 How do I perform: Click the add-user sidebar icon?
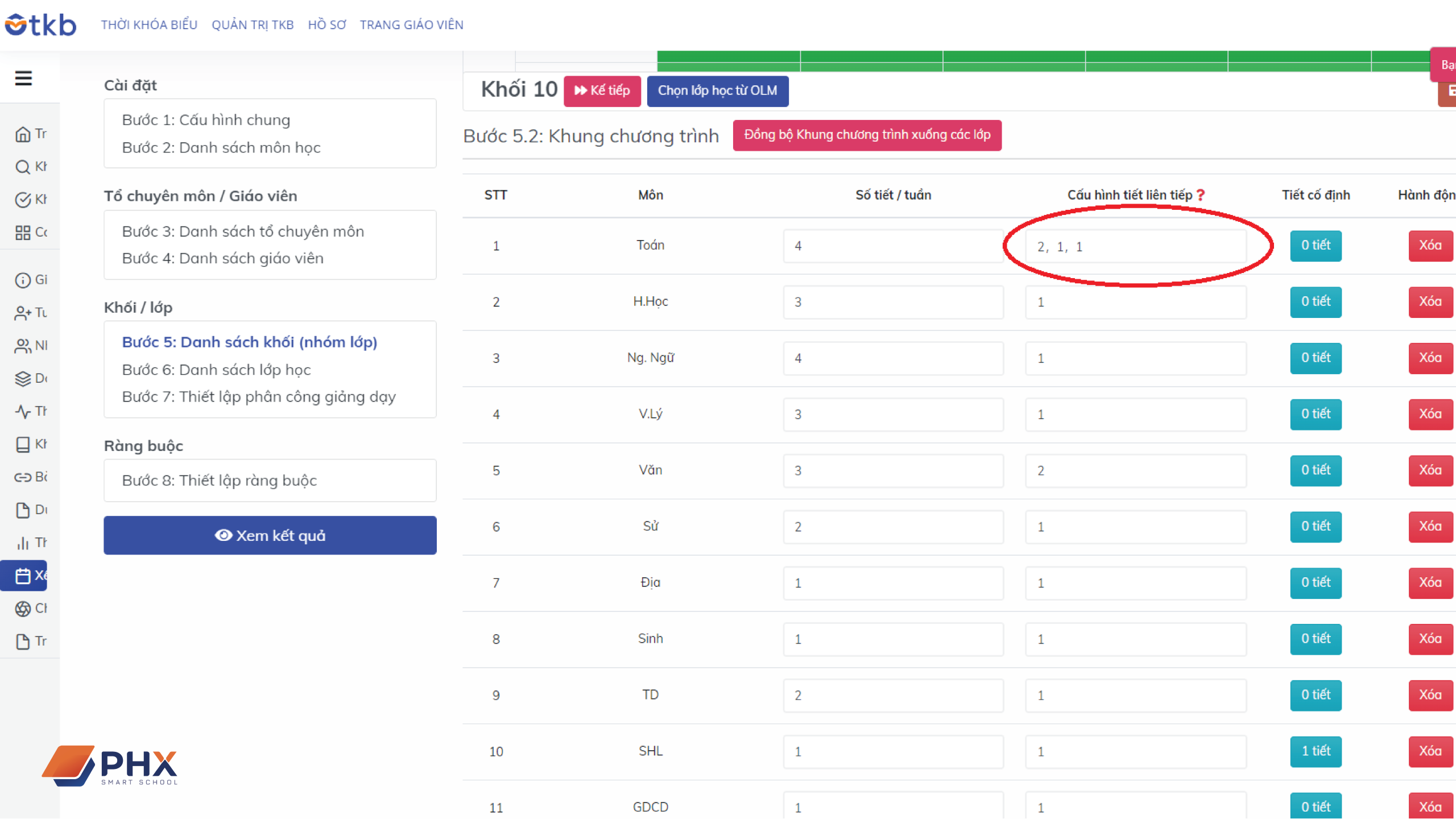click(x=23, y=313)
